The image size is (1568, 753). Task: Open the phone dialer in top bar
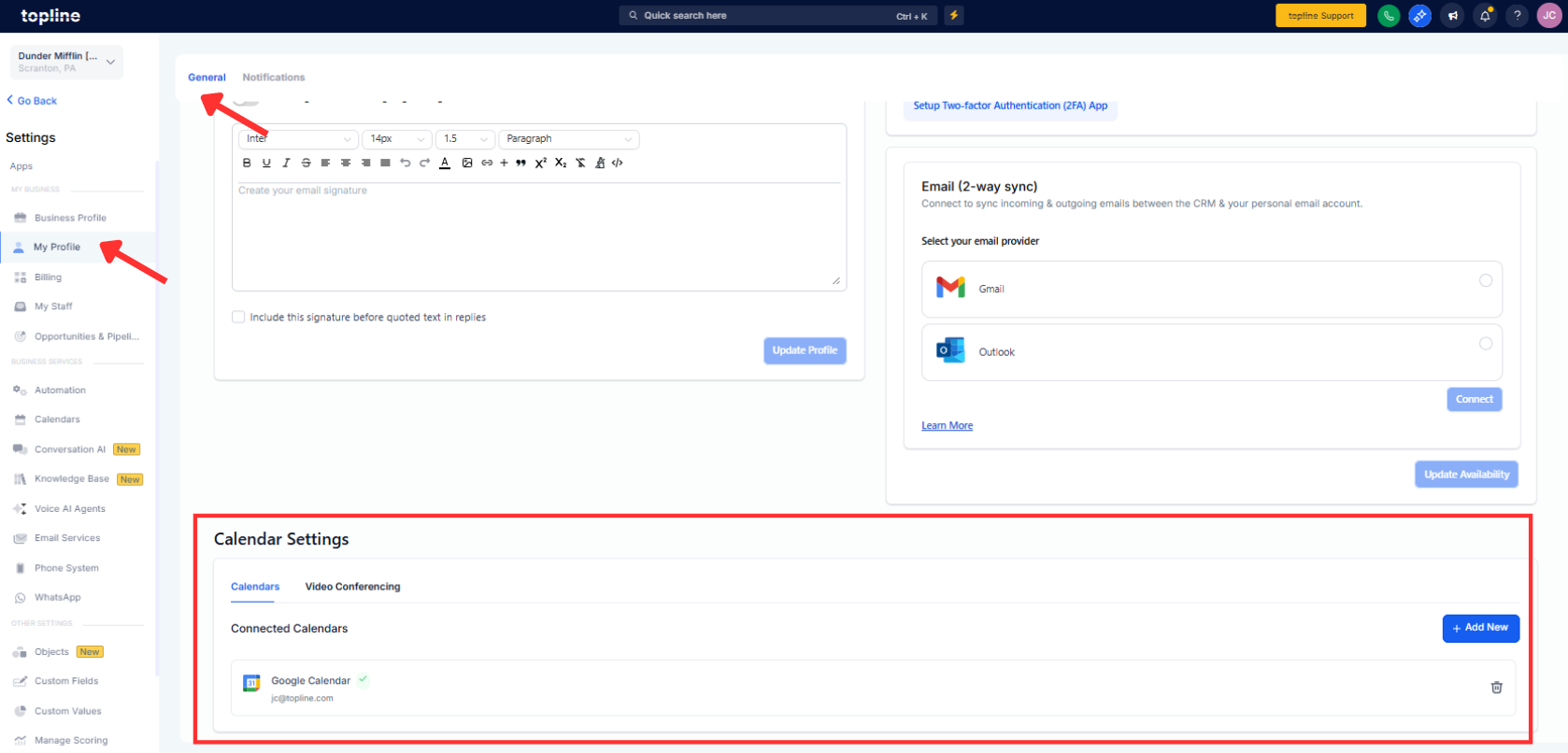pos(1389,15)
